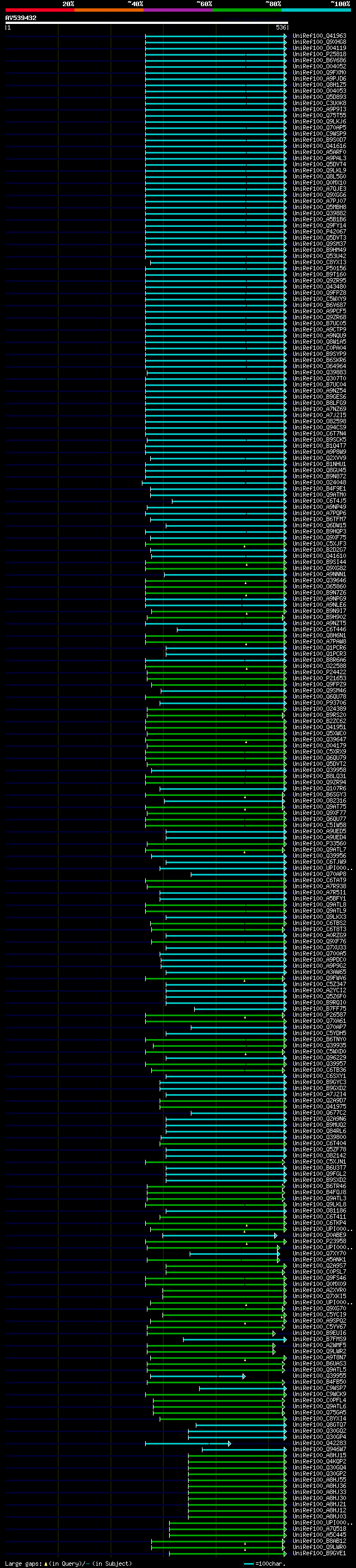Viewport: 356px width, 1568px height.
Task: Select the UniRef100_C5WXY9 label
Action: pyautogui.click(x=319, y=299)
